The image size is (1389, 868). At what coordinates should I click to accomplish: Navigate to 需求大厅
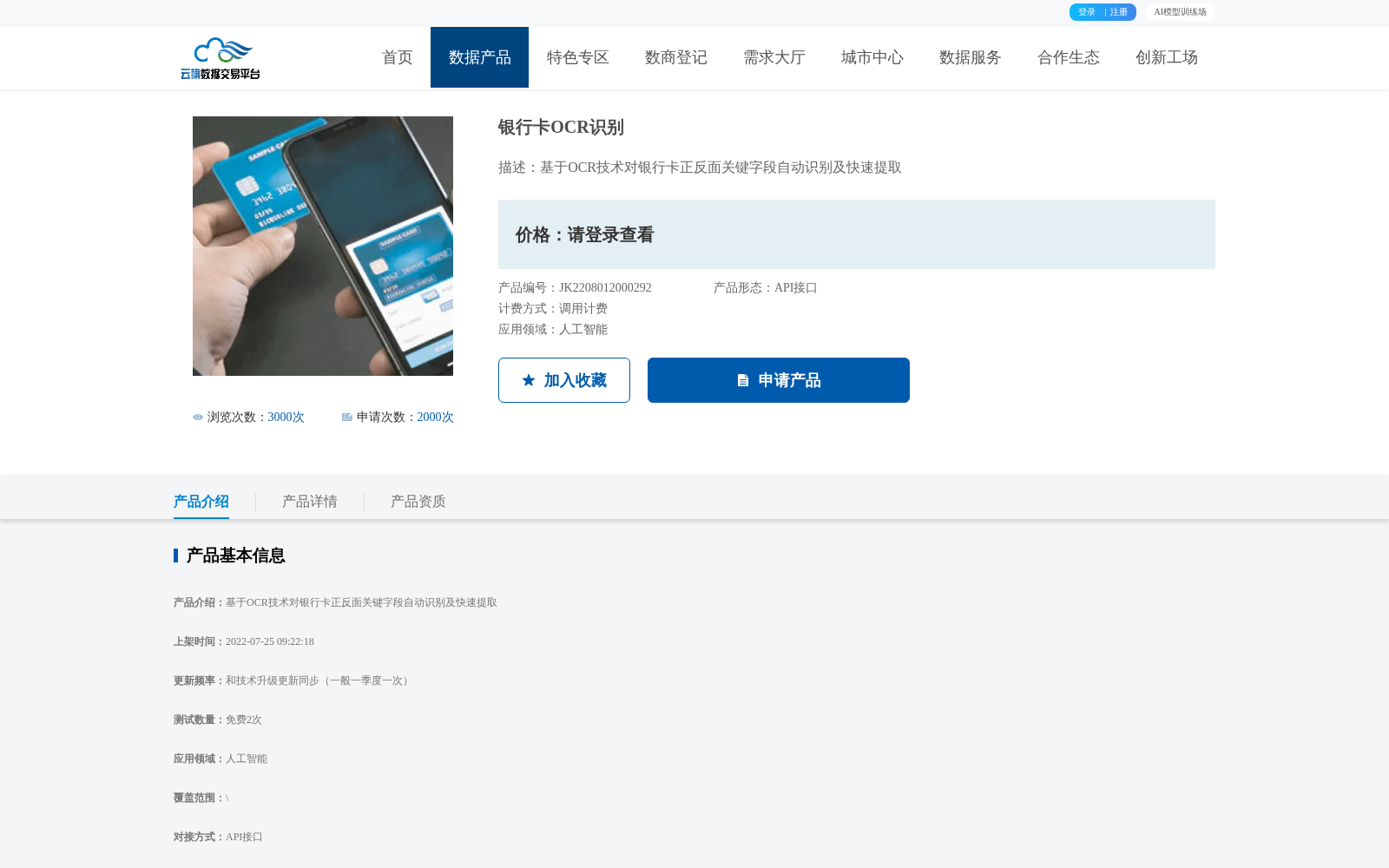pos(774,57)
